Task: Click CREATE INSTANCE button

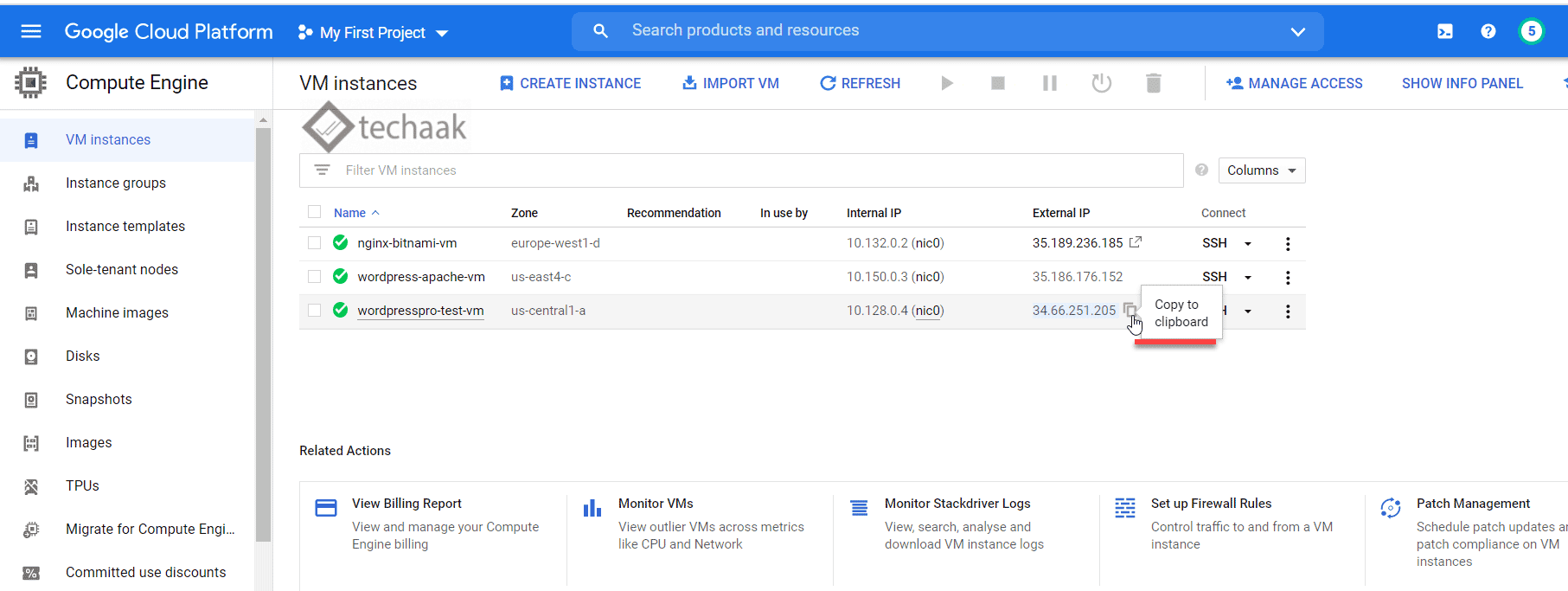Action: click(x=570, y=83)
